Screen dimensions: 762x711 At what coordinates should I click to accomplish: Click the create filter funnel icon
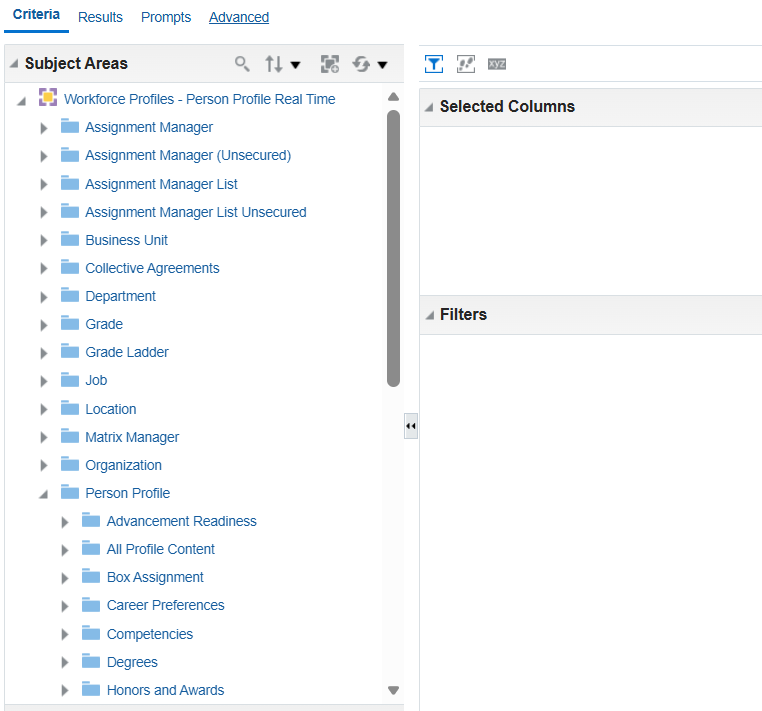(x=433, y=64)
